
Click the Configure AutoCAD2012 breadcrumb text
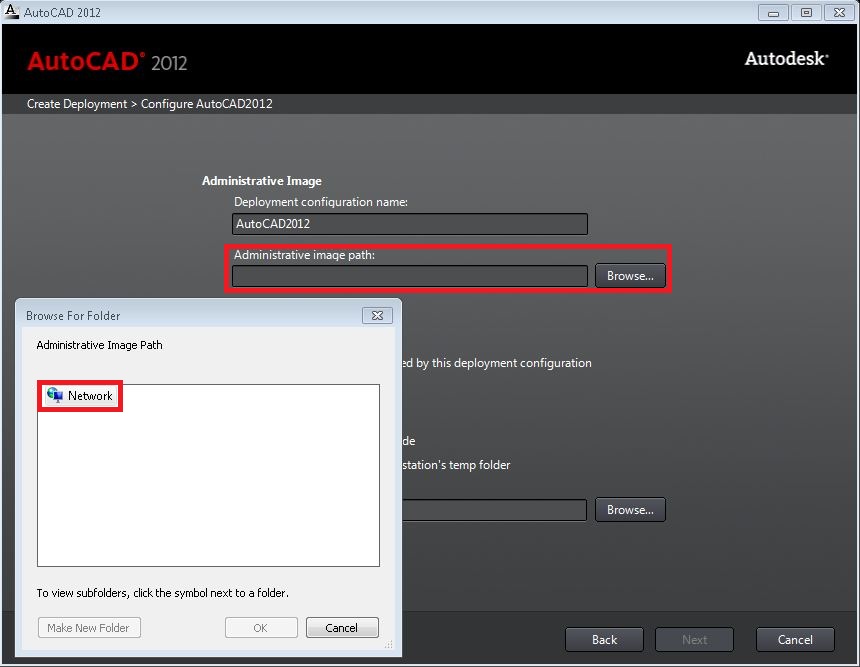(x=207, y=104)
